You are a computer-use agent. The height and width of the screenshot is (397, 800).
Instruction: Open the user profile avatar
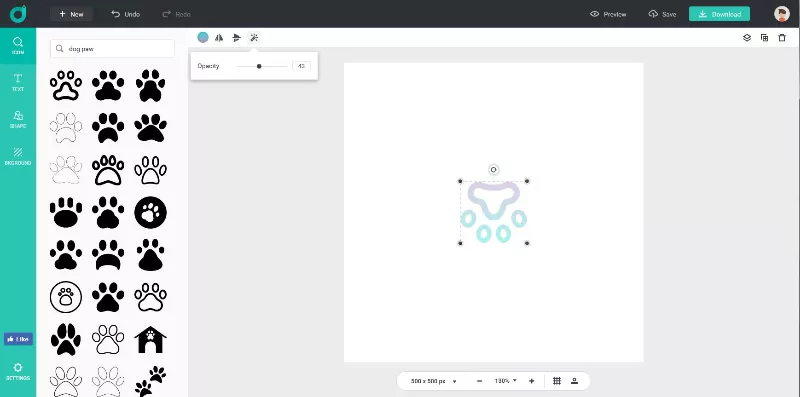(782, 14)
